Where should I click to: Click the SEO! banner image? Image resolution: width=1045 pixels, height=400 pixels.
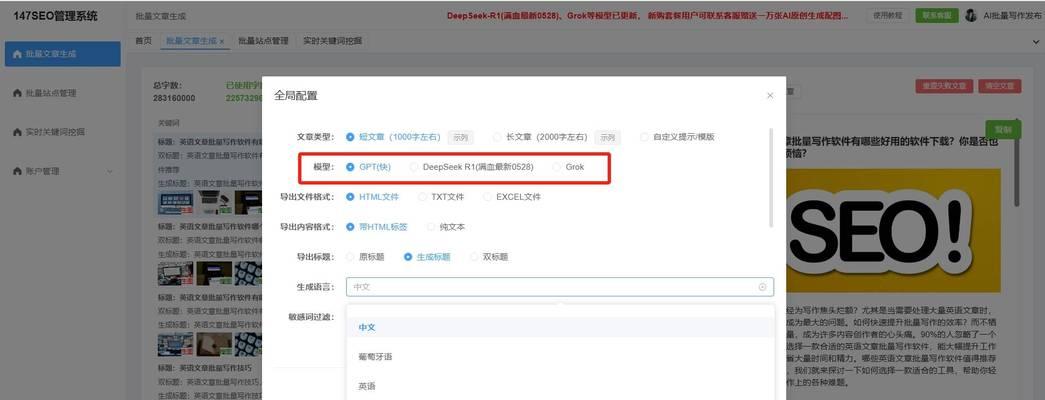[893, 231]
